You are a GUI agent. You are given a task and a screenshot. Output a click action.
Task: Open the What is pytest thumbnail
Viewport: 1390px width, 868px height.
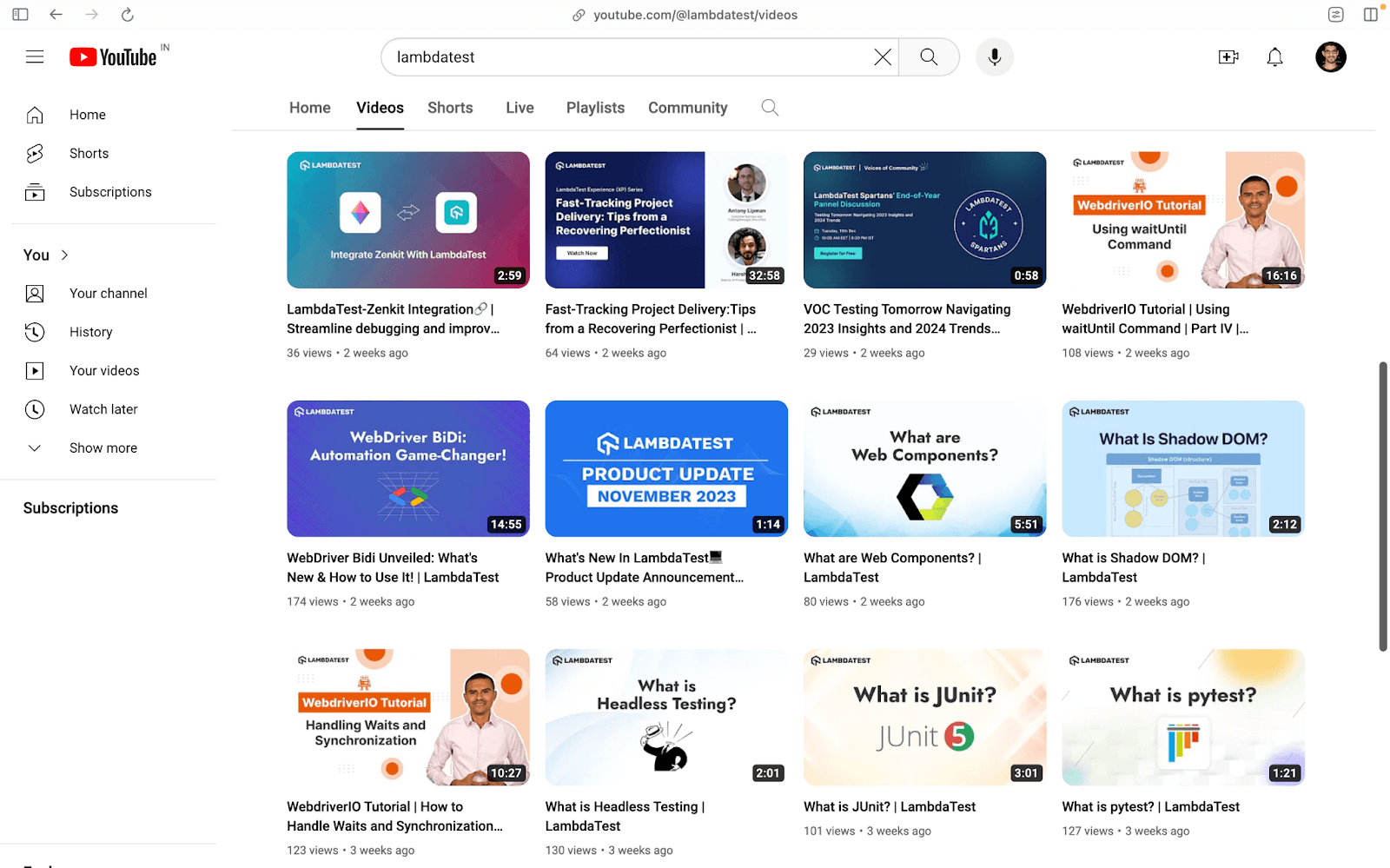pos(1183,717)
